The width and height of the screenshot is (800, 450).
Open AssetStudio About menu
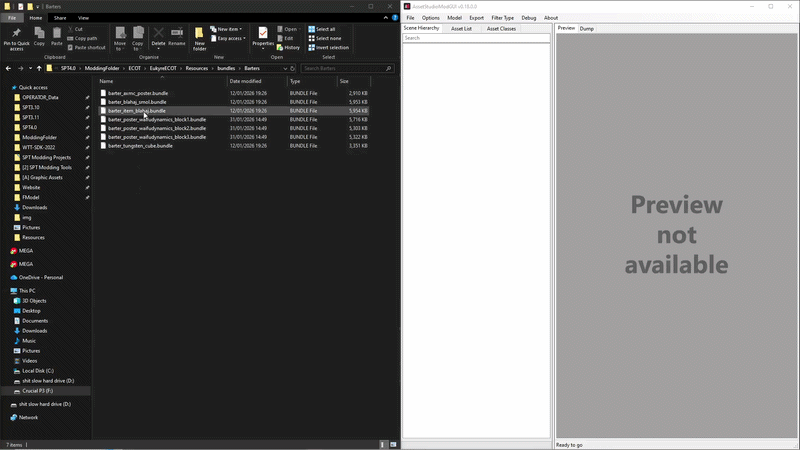[x=551, y=18]
